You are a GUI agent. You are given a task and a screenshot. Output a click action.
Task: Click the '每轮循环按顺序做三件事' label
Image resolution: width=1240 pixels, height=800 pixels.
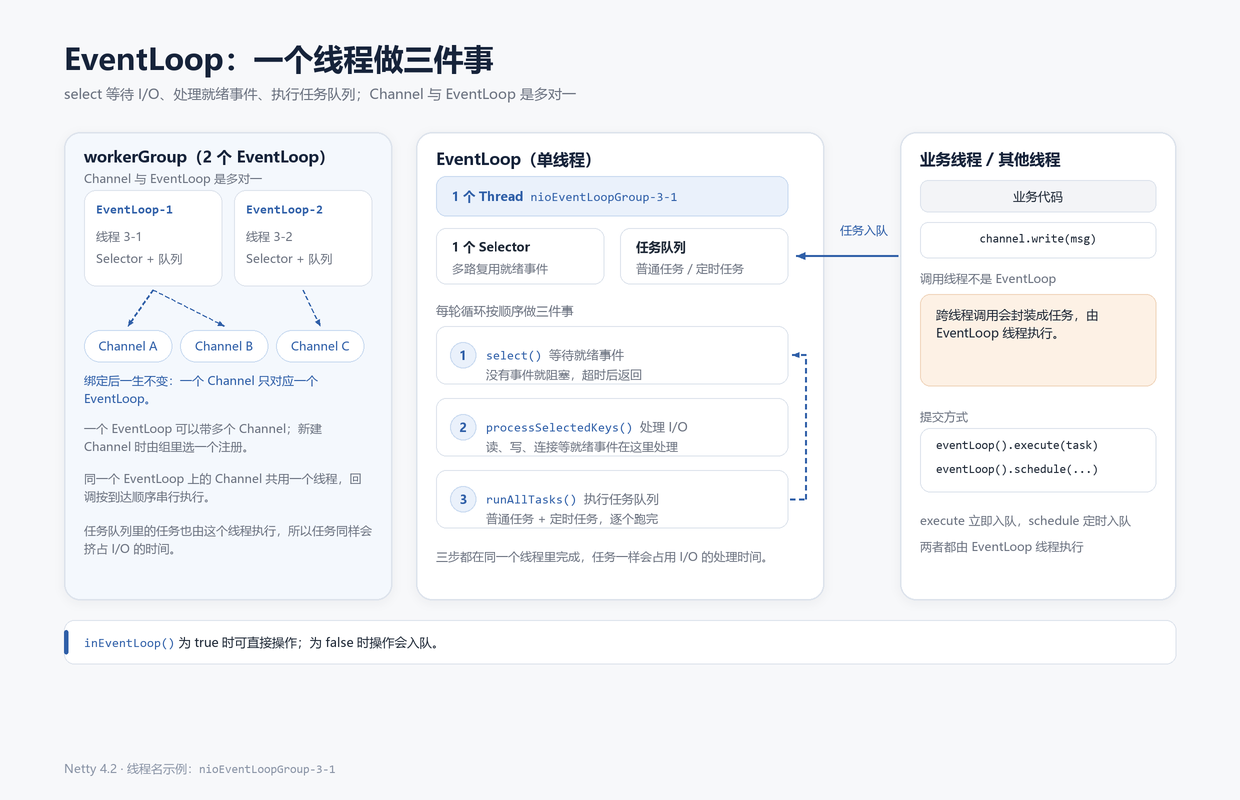[505, 311]
